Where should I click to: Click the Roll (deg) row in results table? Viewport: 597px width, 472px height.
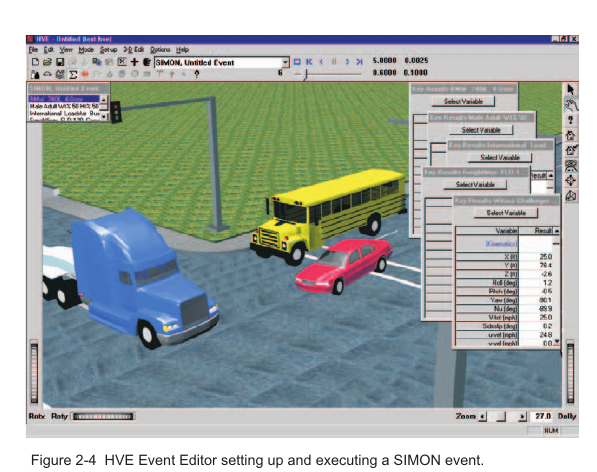click(505, 283)
